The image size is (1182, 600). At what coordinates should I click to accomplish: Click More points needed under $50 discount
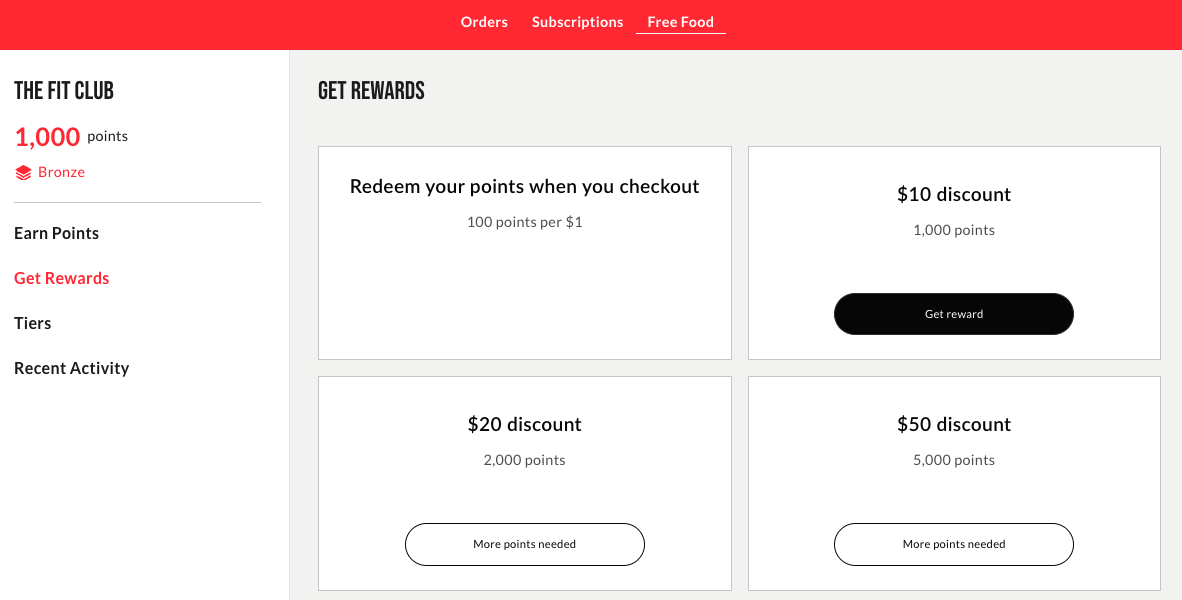pos(953,544)
